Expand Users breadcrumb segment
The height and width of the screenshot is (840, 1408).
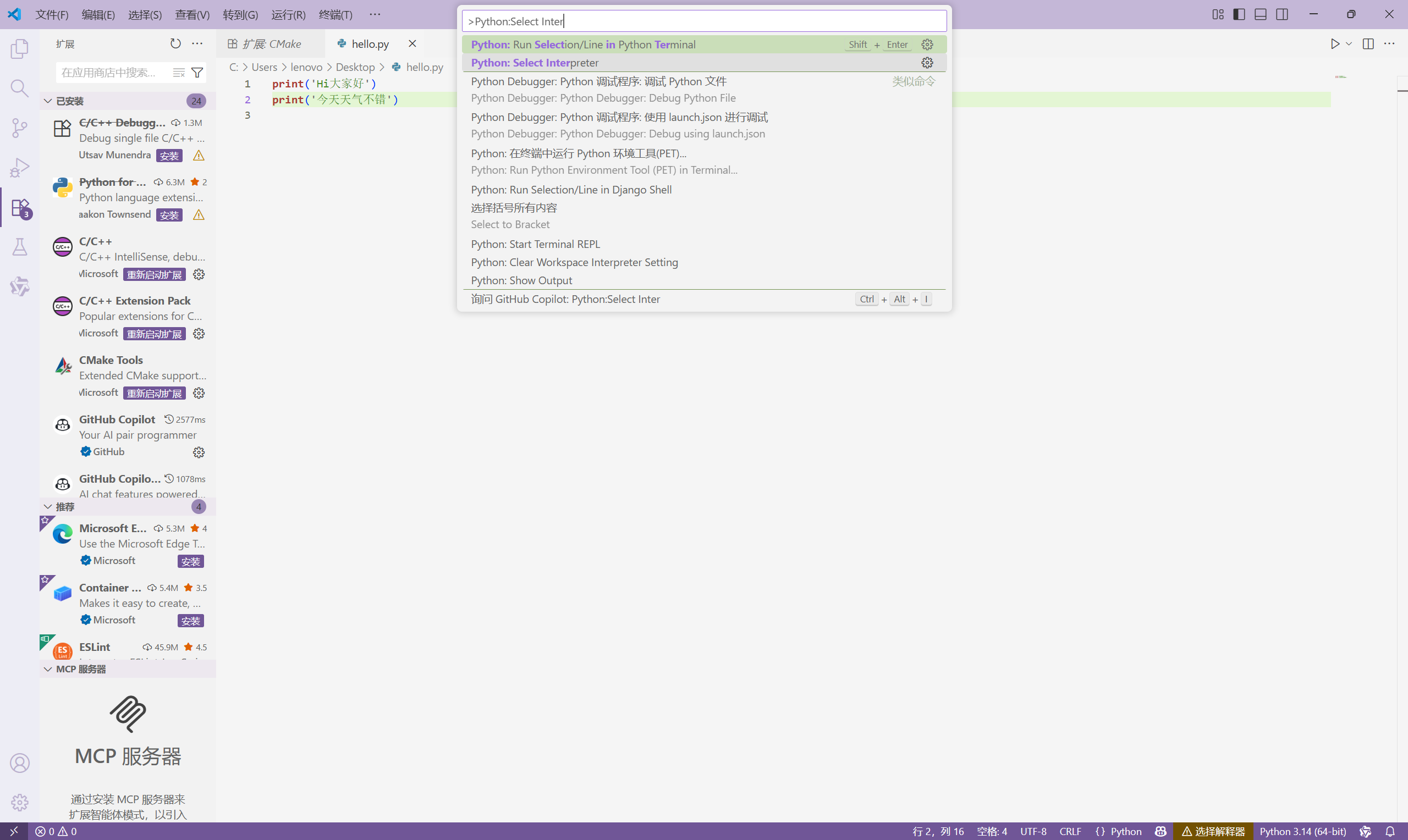[x=264, y=67]
